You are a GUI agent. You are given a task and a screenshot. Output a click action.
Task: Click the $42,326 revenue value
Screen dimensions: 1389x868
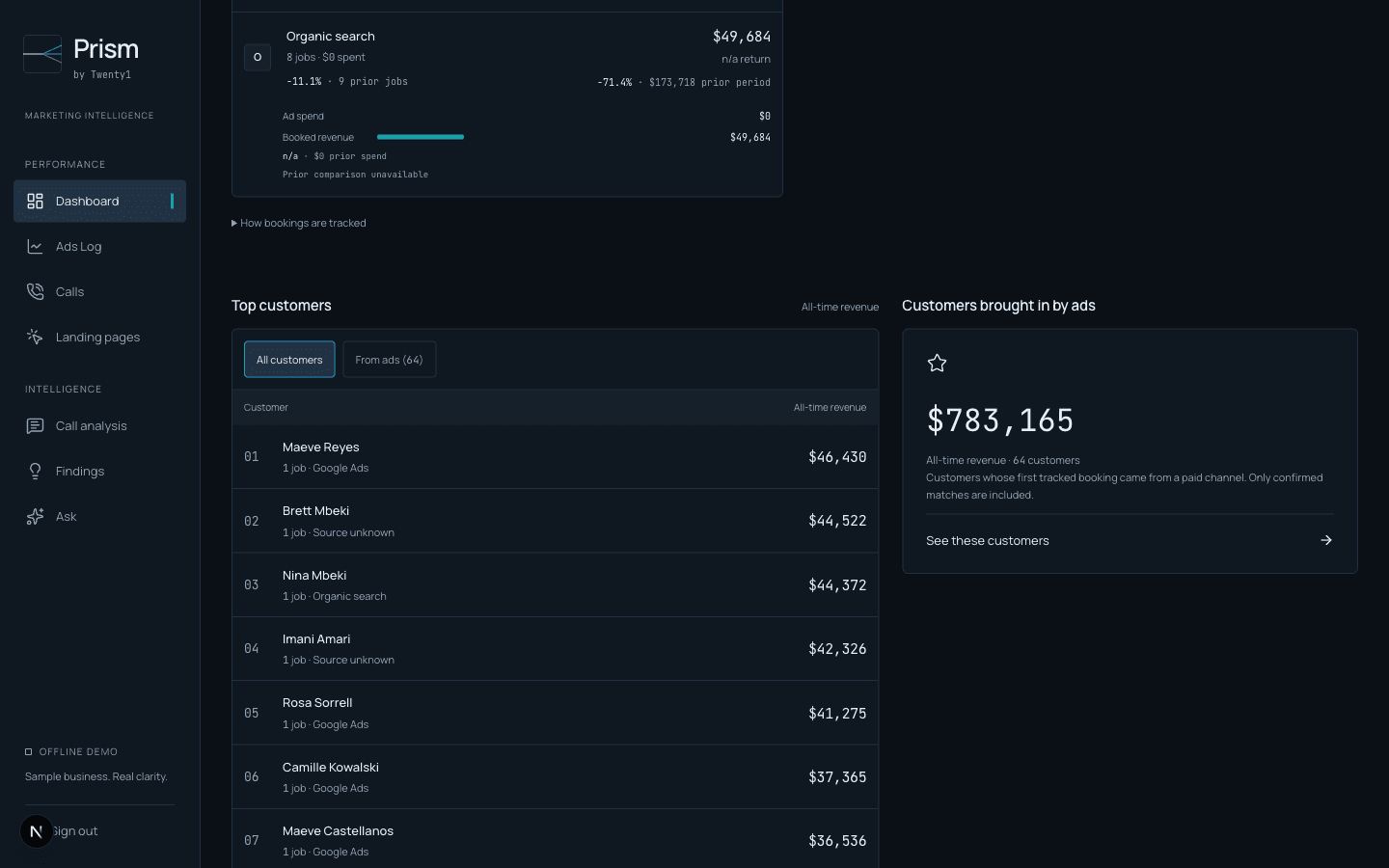837,649
